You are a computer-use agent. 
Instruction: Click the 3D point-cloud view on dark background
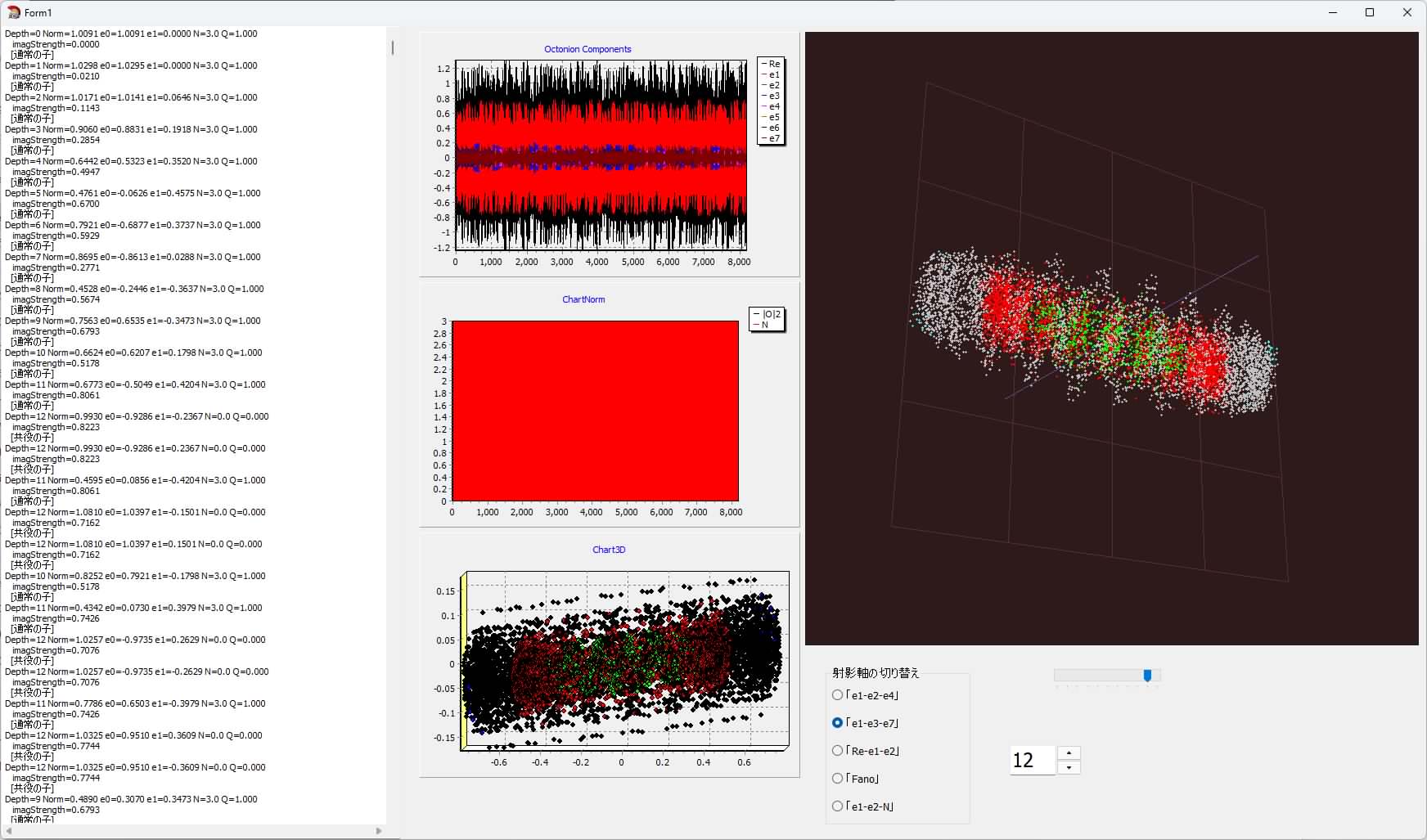[x=1111, y=339]
